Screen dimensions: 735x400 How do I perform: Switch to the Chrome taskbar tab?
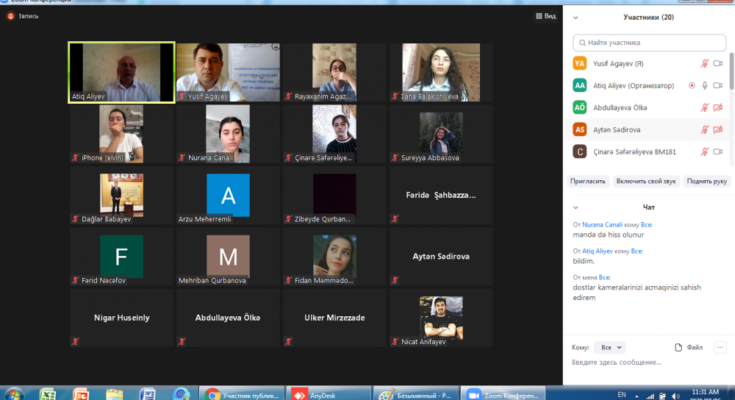238,393
